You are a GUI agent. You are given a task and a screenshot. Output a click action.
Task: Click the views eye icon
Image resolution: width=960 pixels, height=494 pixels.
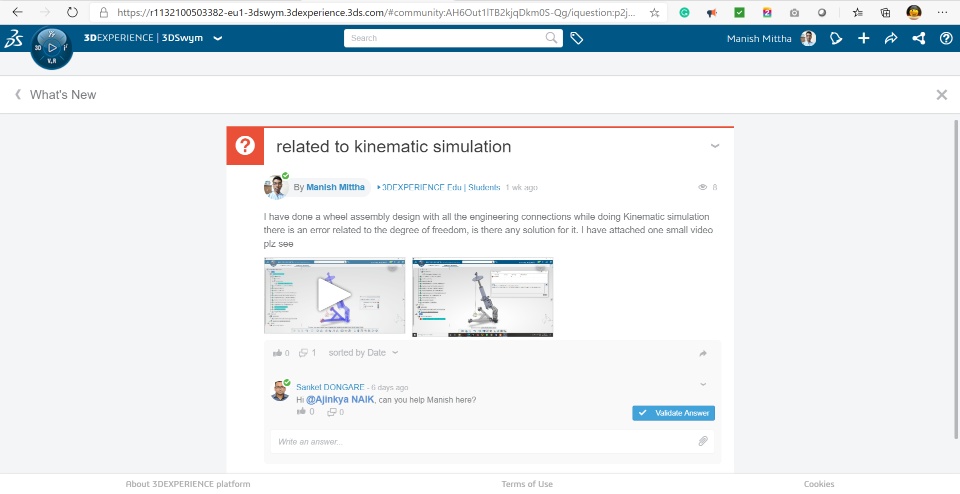pos(702,187)
